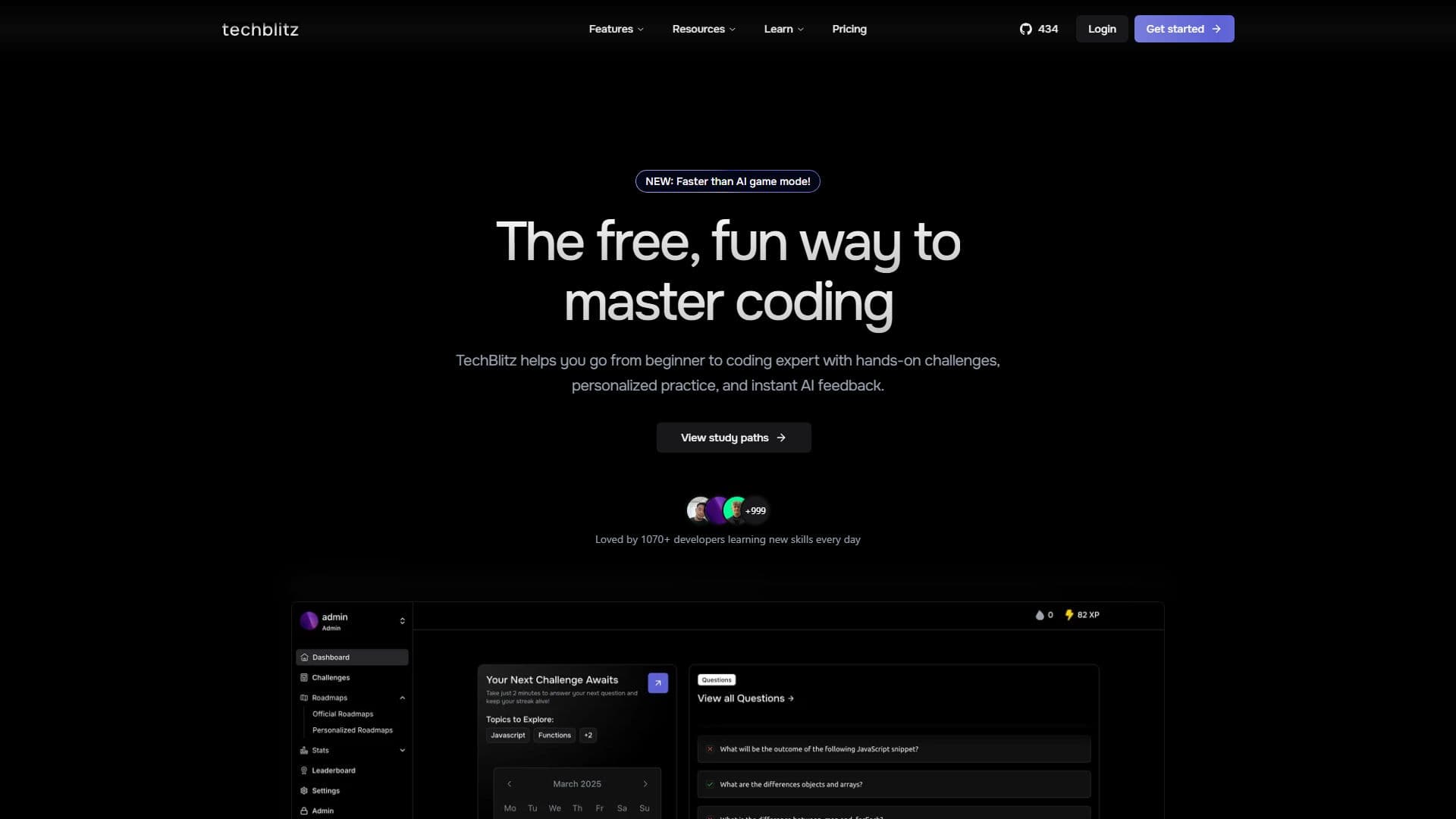Collapse the Roadmaps section chevron
Viewport: 1456px width, 819px height.
tap(402, 698)
